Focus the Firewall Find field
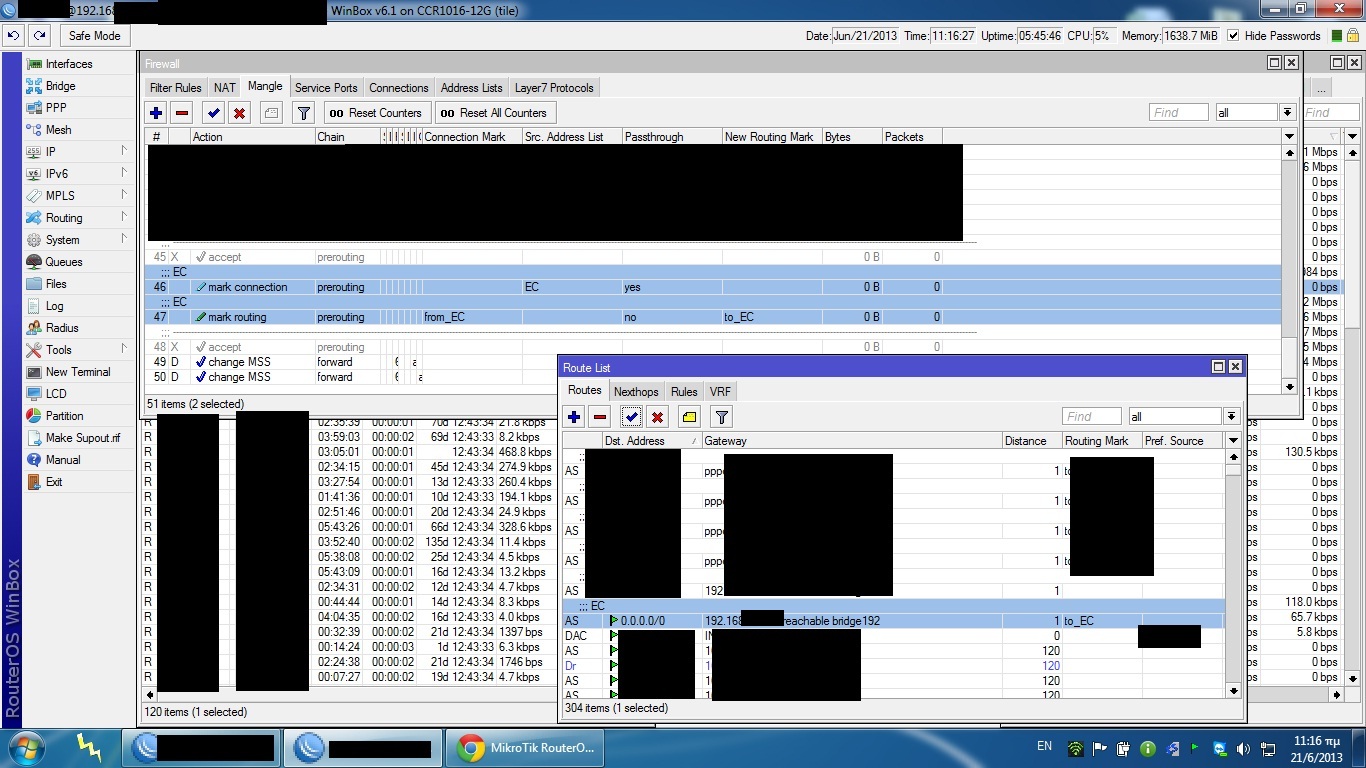The width and height of the screenshot is (1366, 768). coord(1179,113)
